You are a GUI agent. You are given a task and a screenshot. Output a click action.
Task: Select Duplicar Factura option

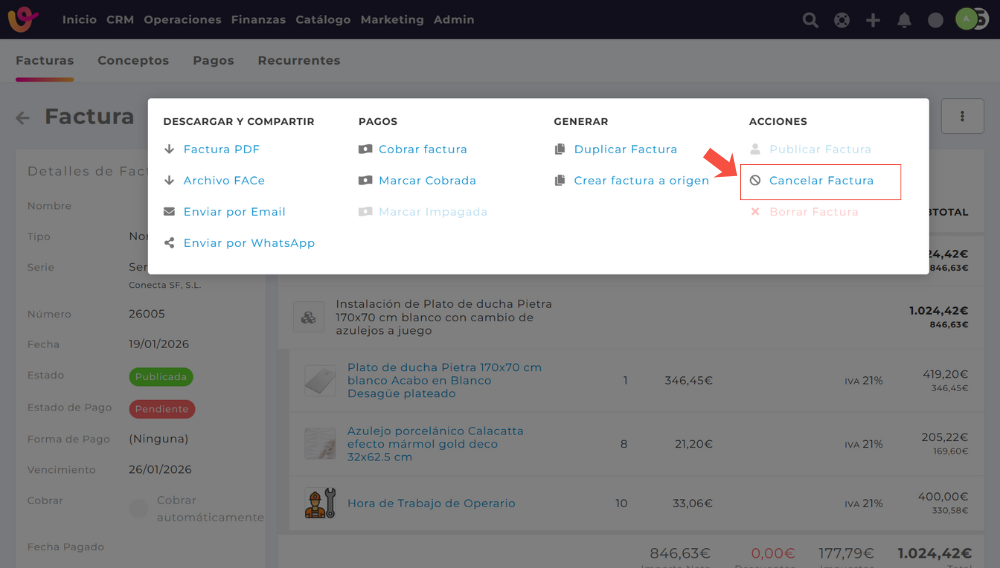625,150
